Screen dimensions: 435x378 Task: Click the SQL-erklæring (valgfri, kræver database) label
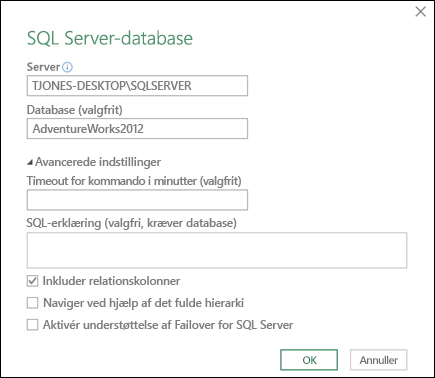tap(132, 223)
